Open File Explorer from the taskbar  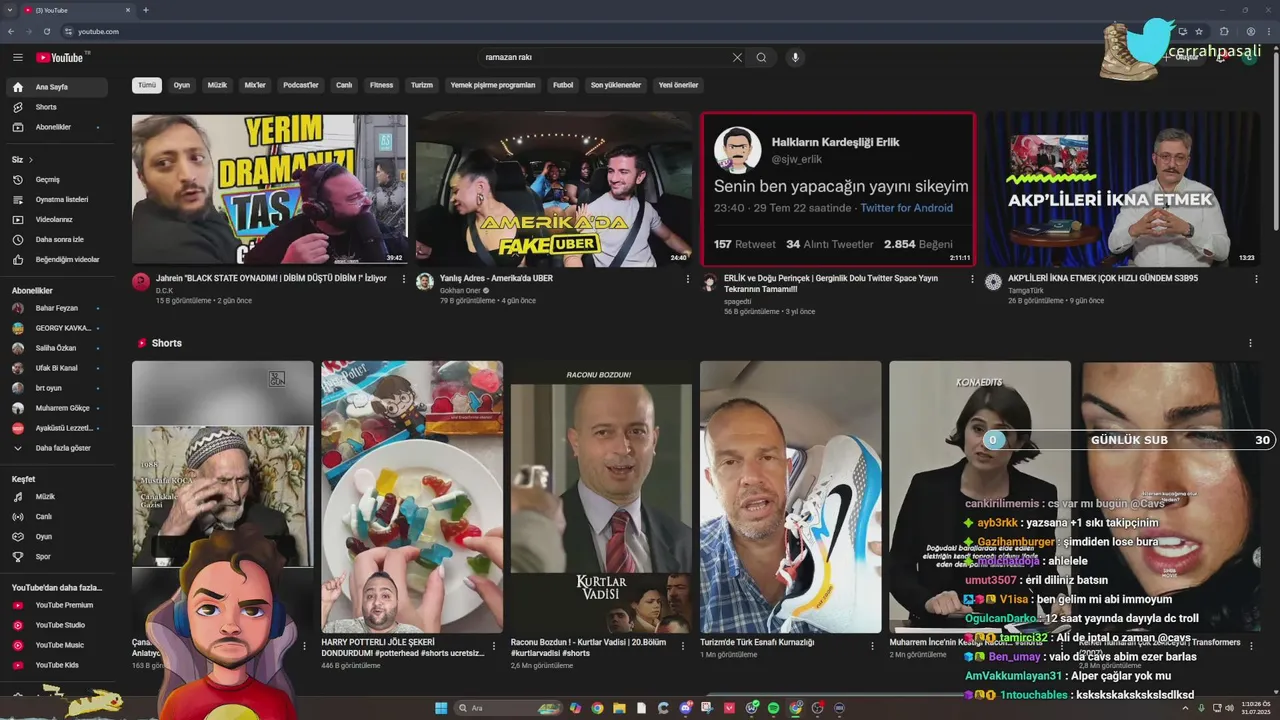pos(619,708)
